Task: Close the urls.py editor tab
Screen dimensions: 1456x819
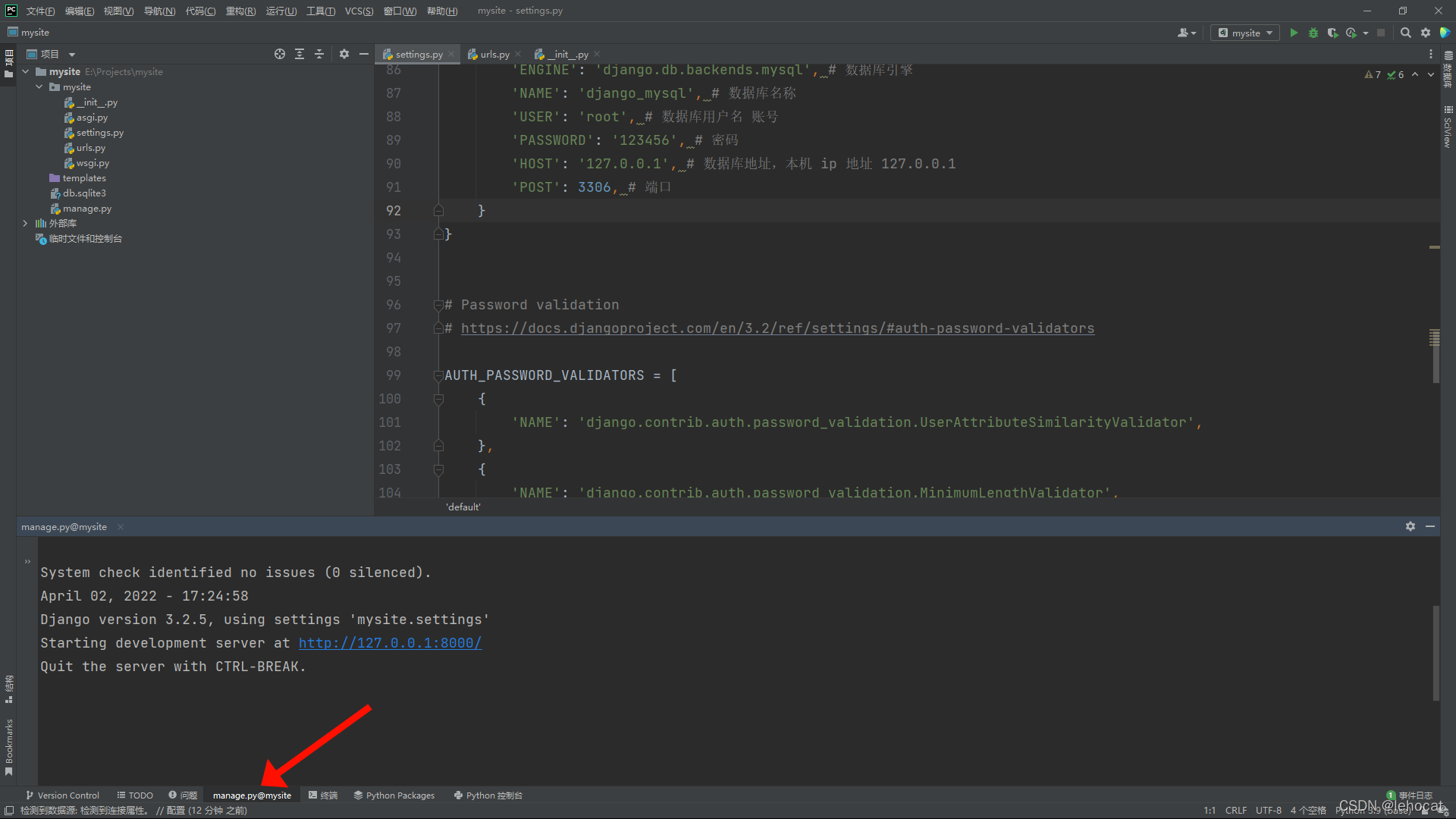Action: pos(518,54)
